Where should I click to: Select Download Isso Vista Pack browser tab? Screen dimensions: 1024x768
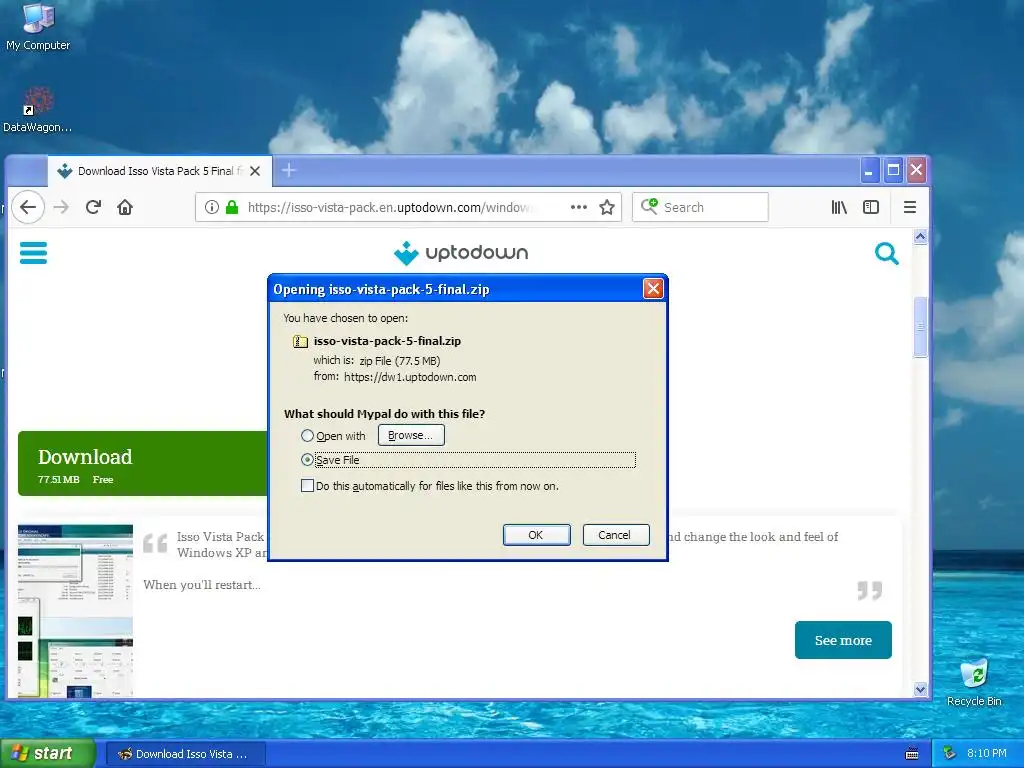[x=159, y=171]
